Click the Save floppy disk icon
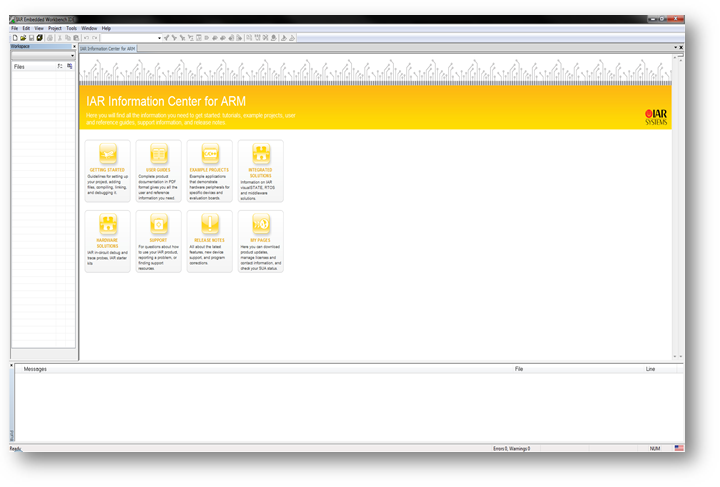Image resolution: width=720 pixels, height=487 pixels. (x=31, y=38)
